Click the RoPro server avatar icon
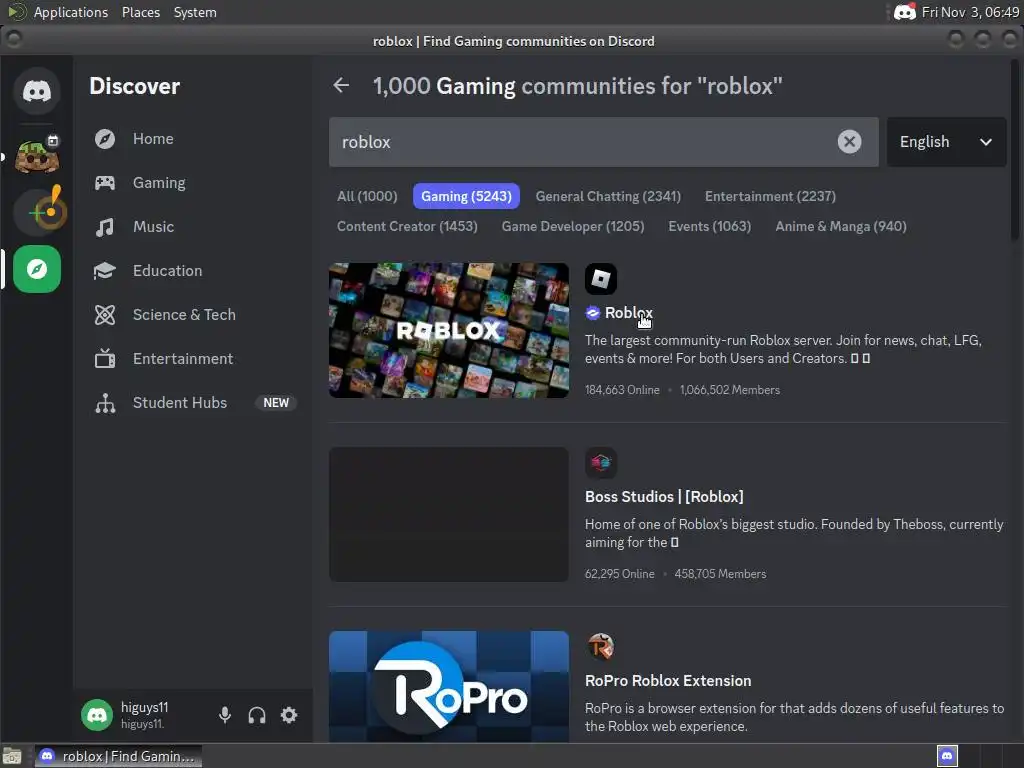1024x768 pixels. pos(601,647)
